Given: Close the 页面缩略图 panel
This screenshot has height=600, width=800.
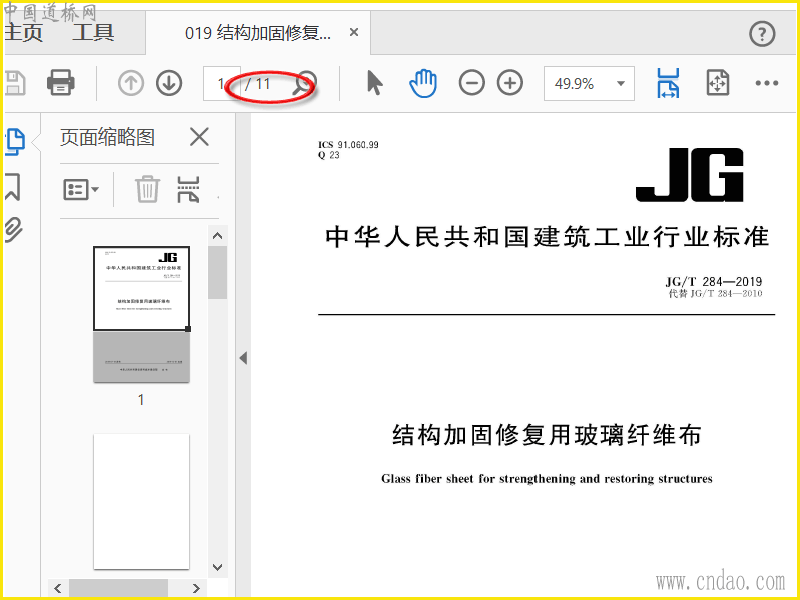Looking at the screenshot, I should pyautogui.click(x=199, y=137).
